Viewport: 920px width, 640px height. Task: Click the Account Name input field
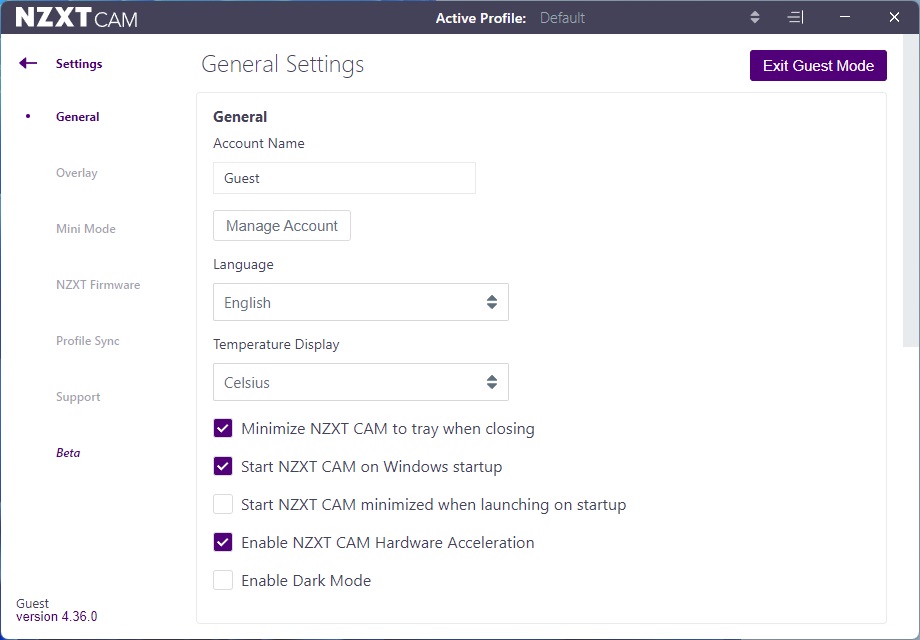(344, 179)
